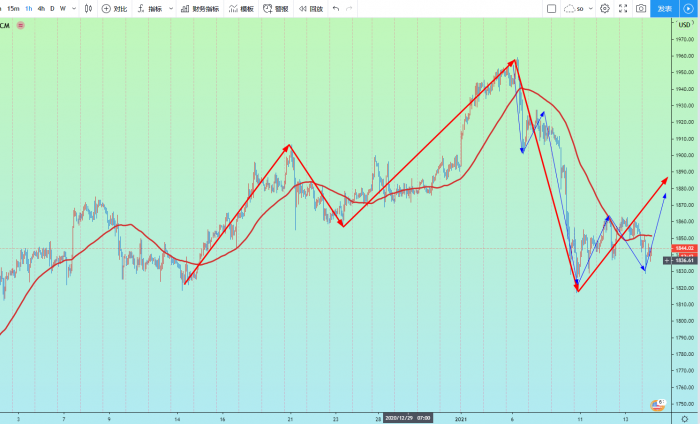Open the 指标 indicators menu

pyautogui.click(x=149, y=8)
